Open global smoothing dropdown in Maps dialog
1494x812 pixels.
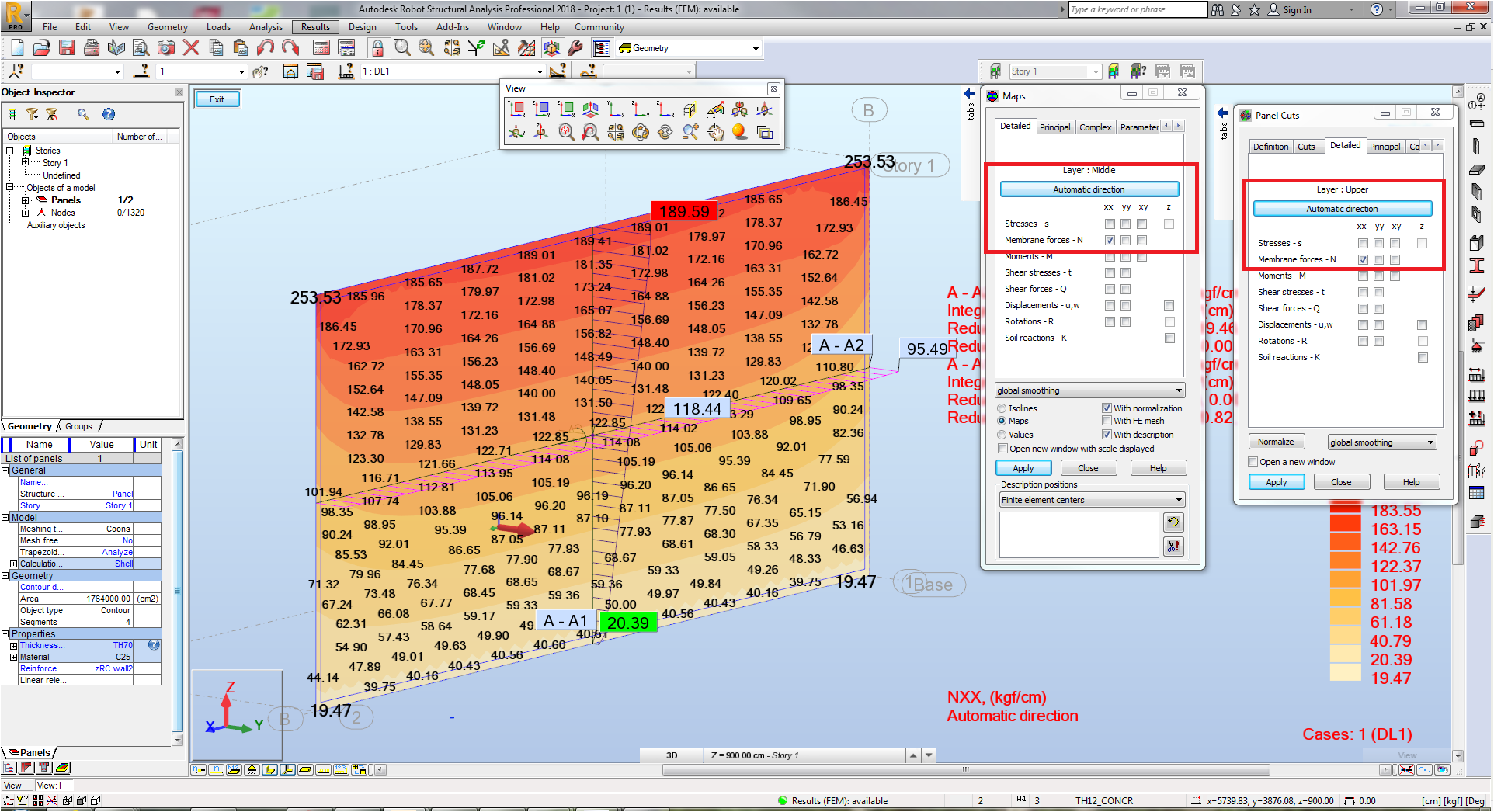pos(1089,390)
